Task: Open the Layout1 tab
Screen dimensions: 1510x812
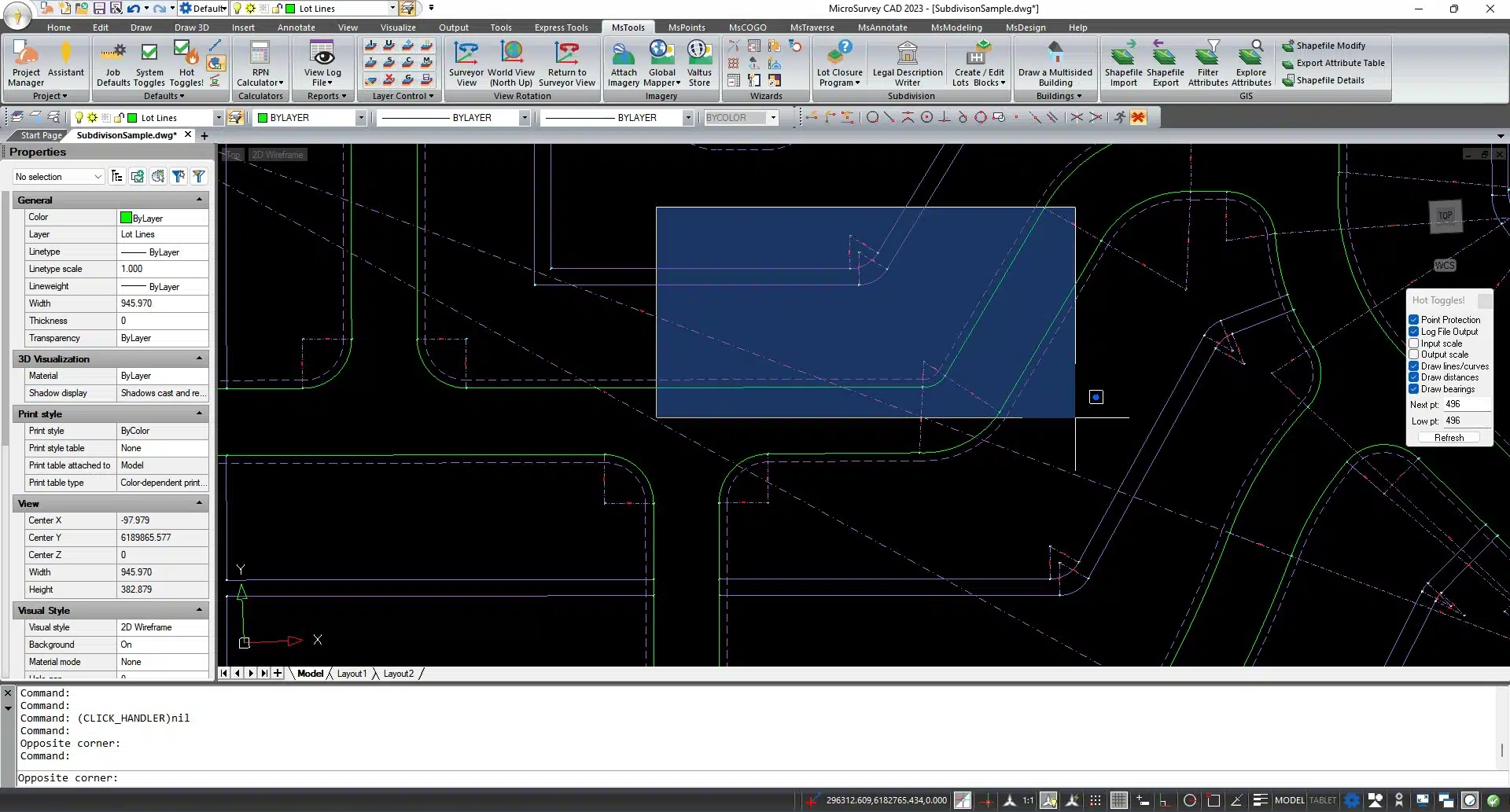Action: pyautogui.click(x=352, y=674)
